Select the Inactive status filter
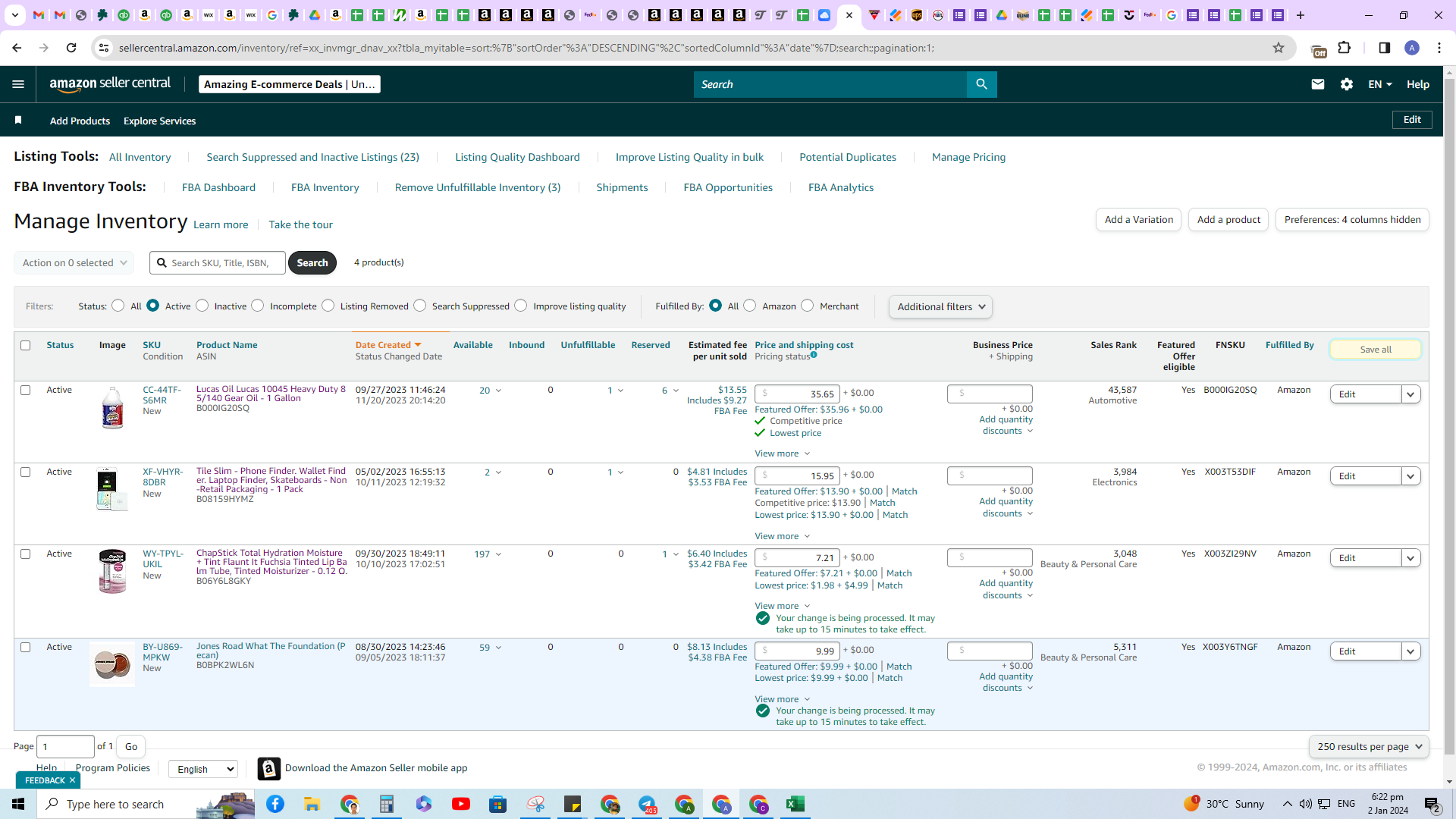The width and height of the screenshot is (1456, 819). pyautogui.click(x=202, y=306)
